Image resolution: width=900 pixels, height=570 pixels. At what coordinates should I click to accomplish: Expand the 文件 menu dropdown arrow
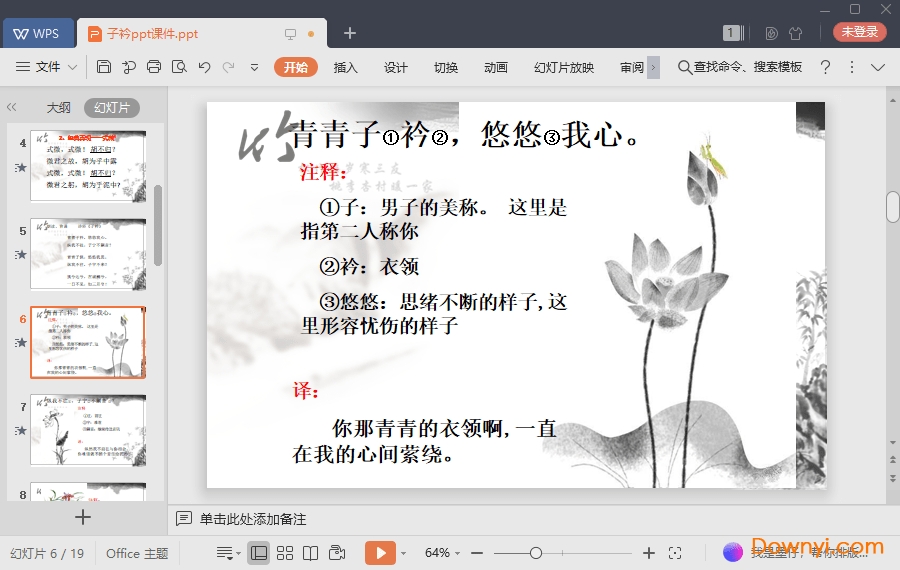(73, 67)
